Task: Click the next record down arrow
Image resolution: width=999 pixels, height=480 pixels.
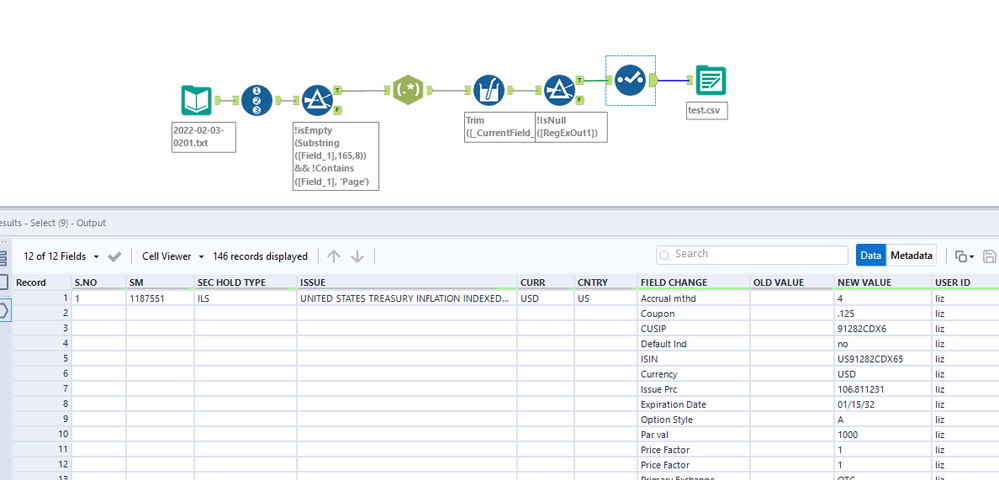Action: 357,256
